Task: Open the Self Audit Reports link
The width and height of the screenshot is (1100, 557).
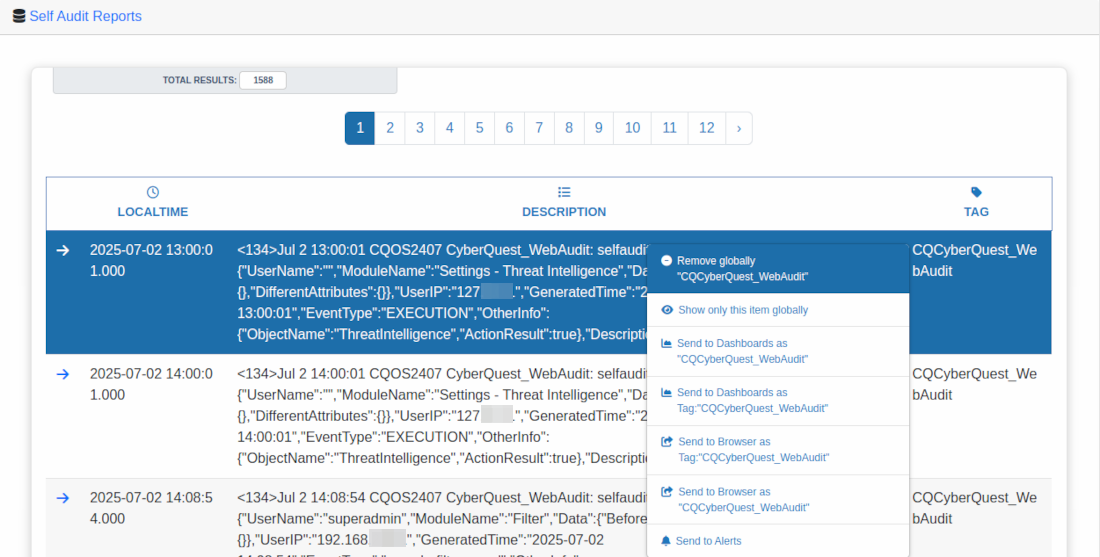Action: 85,16
